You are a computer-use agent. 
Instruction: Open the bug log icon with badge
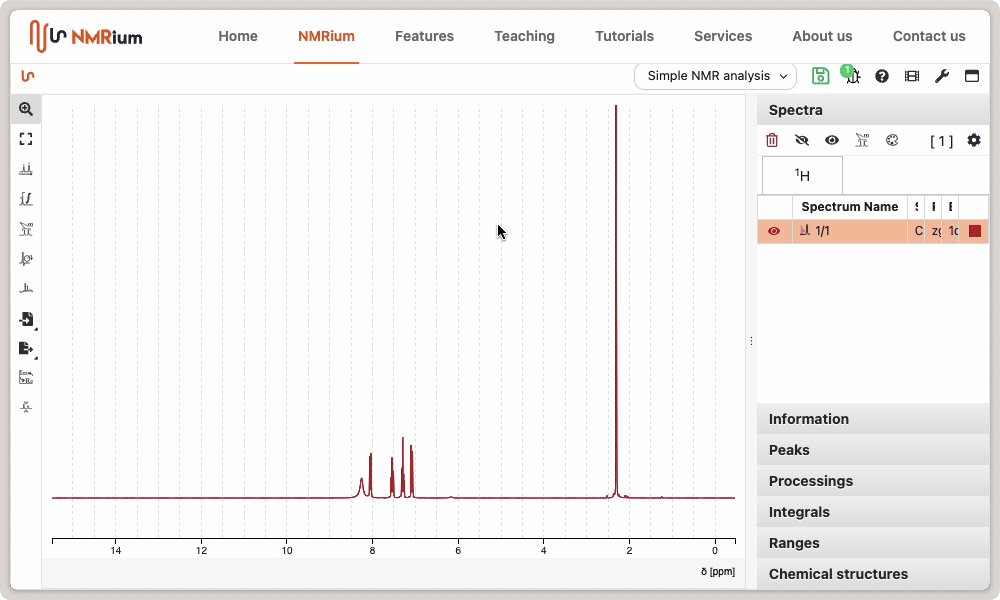[x=851, y=76]
